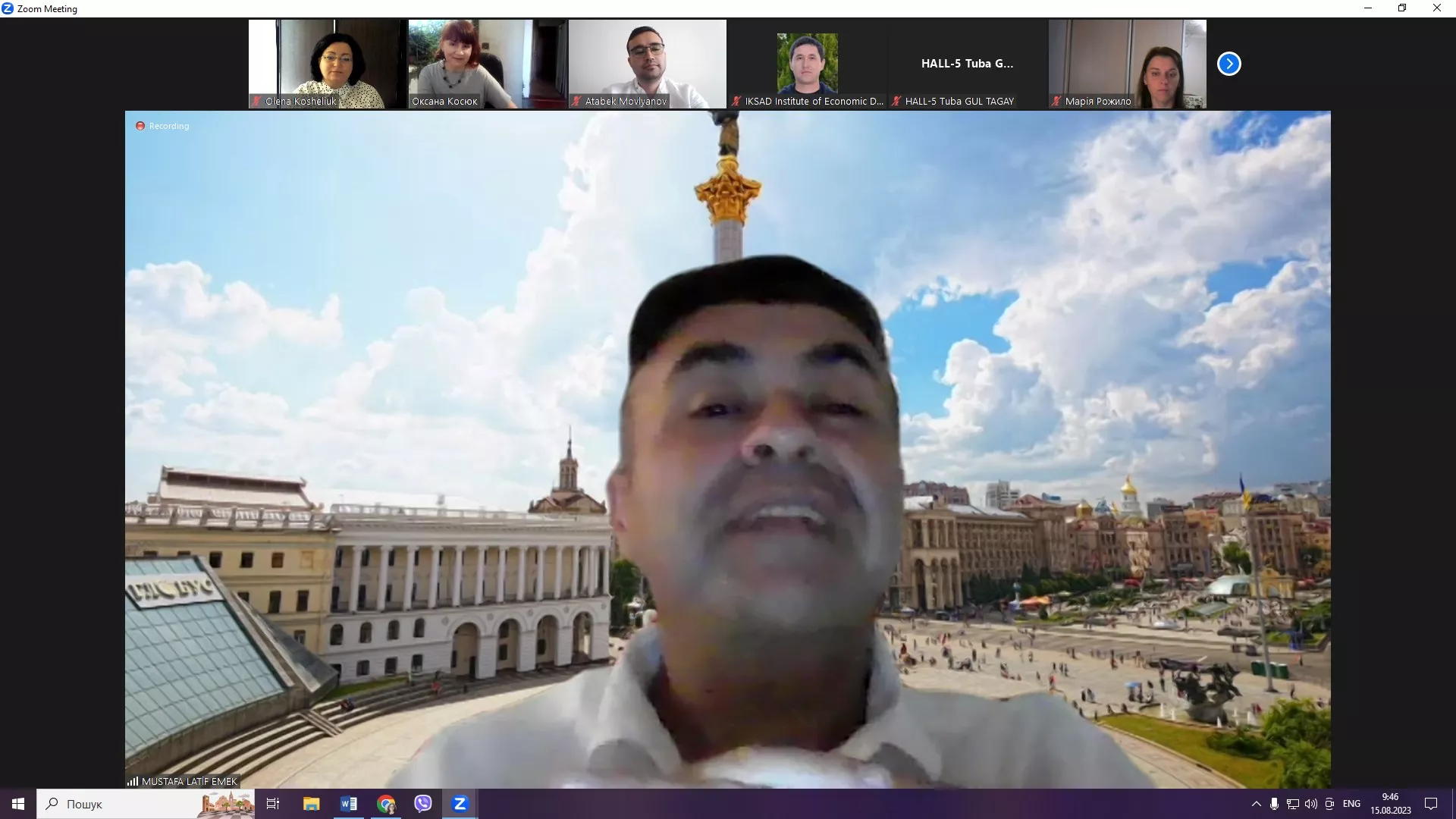Switch to Word in taskbar
The image size is (1456, 819).
point(349,804)
